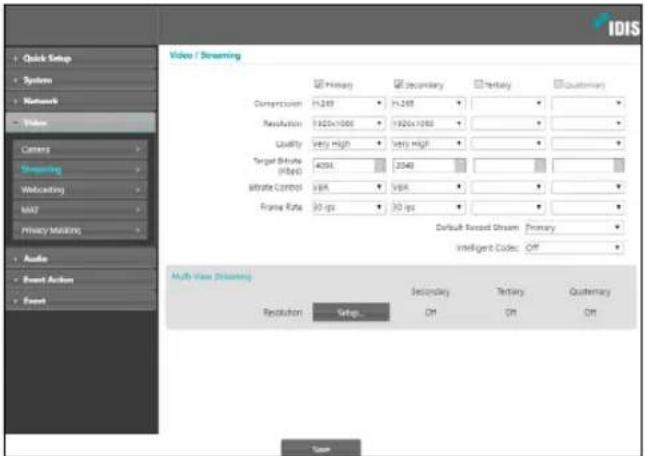Click the Multi-View Streaming section title
The image size is (645, 456).
tap(211, 276)
